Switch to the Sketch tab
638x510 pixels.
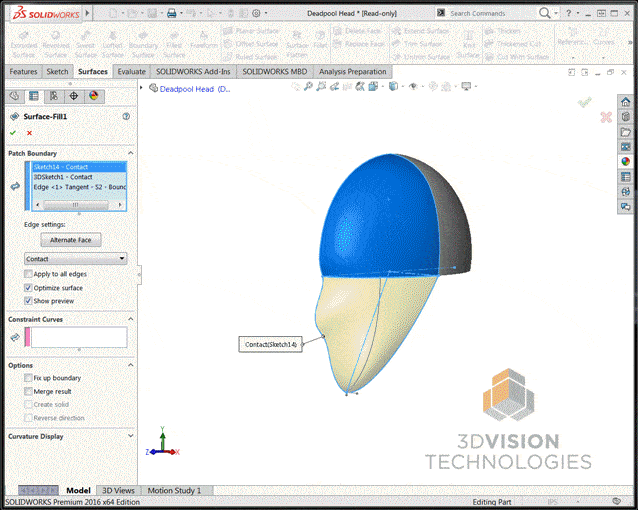point(57,72)
